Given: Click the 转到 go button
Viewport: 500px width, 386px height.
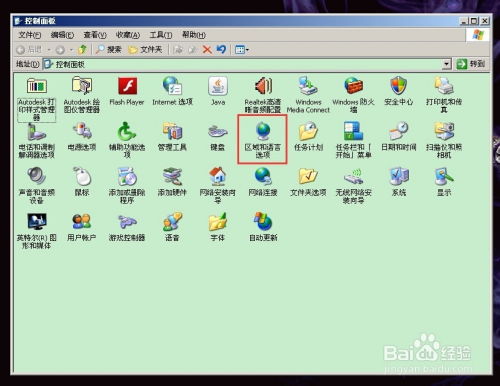Looking at the screenshot, I should [x=471, y=64].
